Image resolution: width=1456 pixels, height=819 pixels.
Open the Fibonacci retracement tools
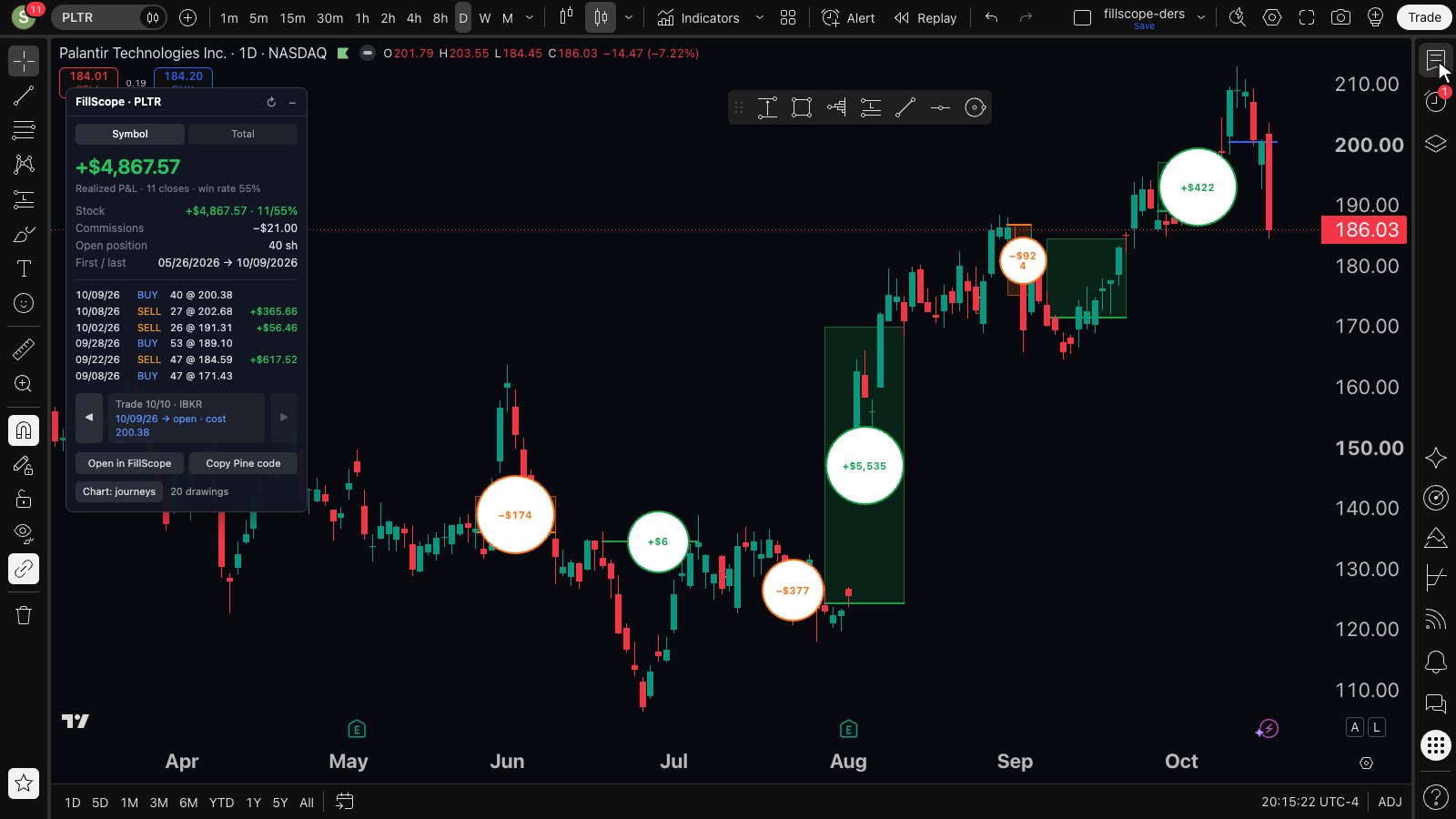click(x=24, y=130)
